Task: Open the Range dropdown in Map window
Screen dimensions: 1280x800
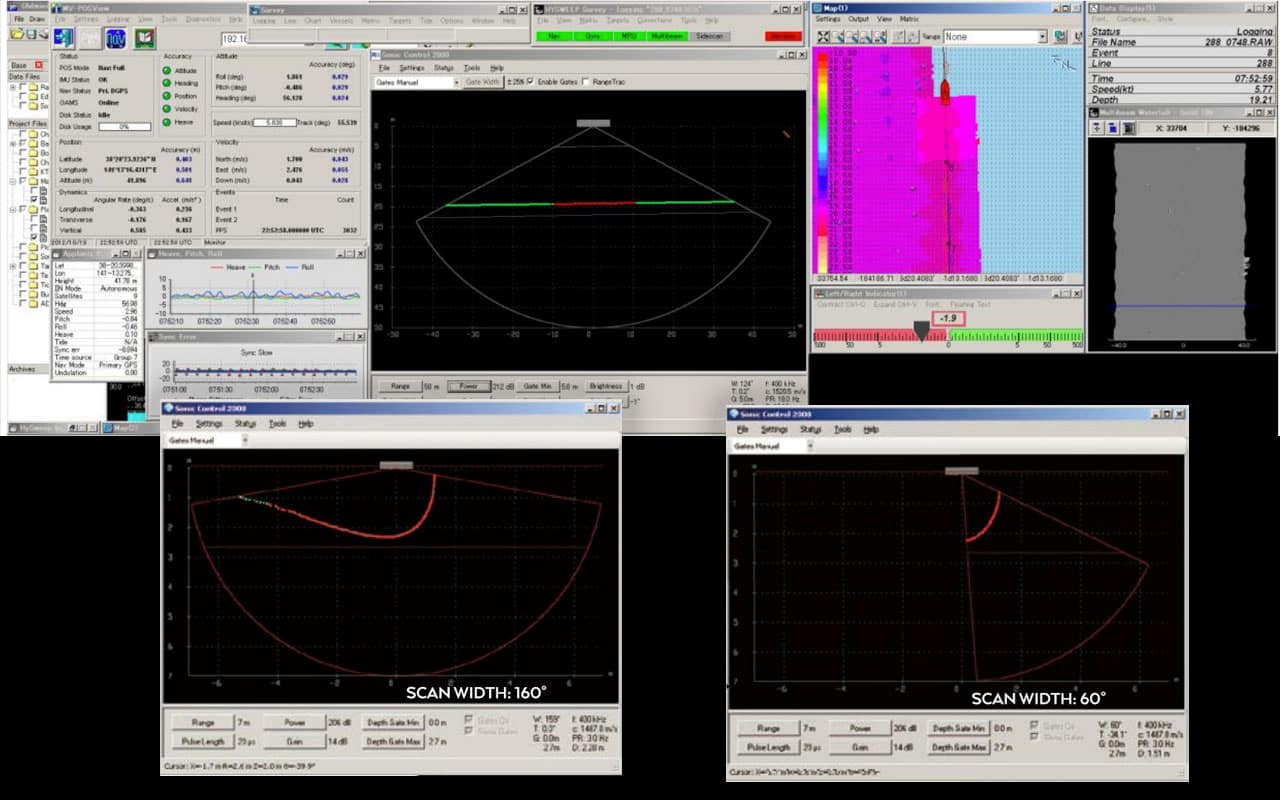Action: [1041, 37]
